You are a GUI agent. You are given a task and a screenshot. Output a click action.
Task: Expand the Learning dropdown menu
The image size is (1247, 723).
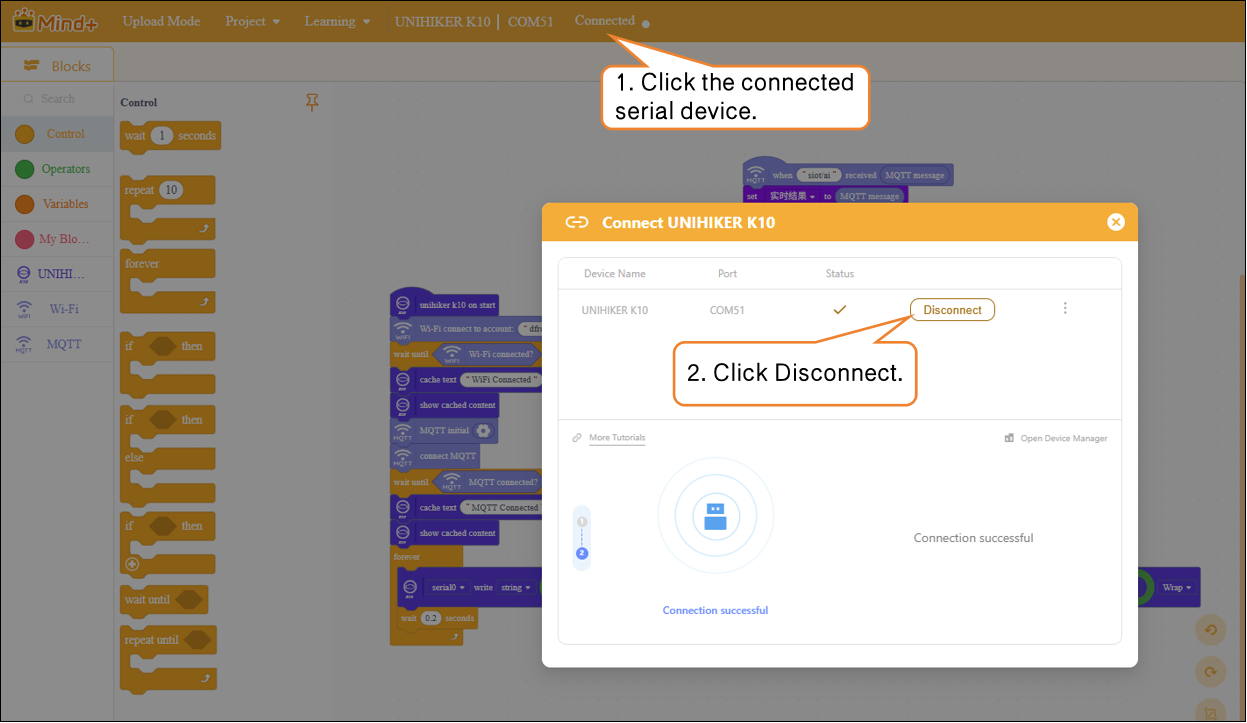[337, 21]
